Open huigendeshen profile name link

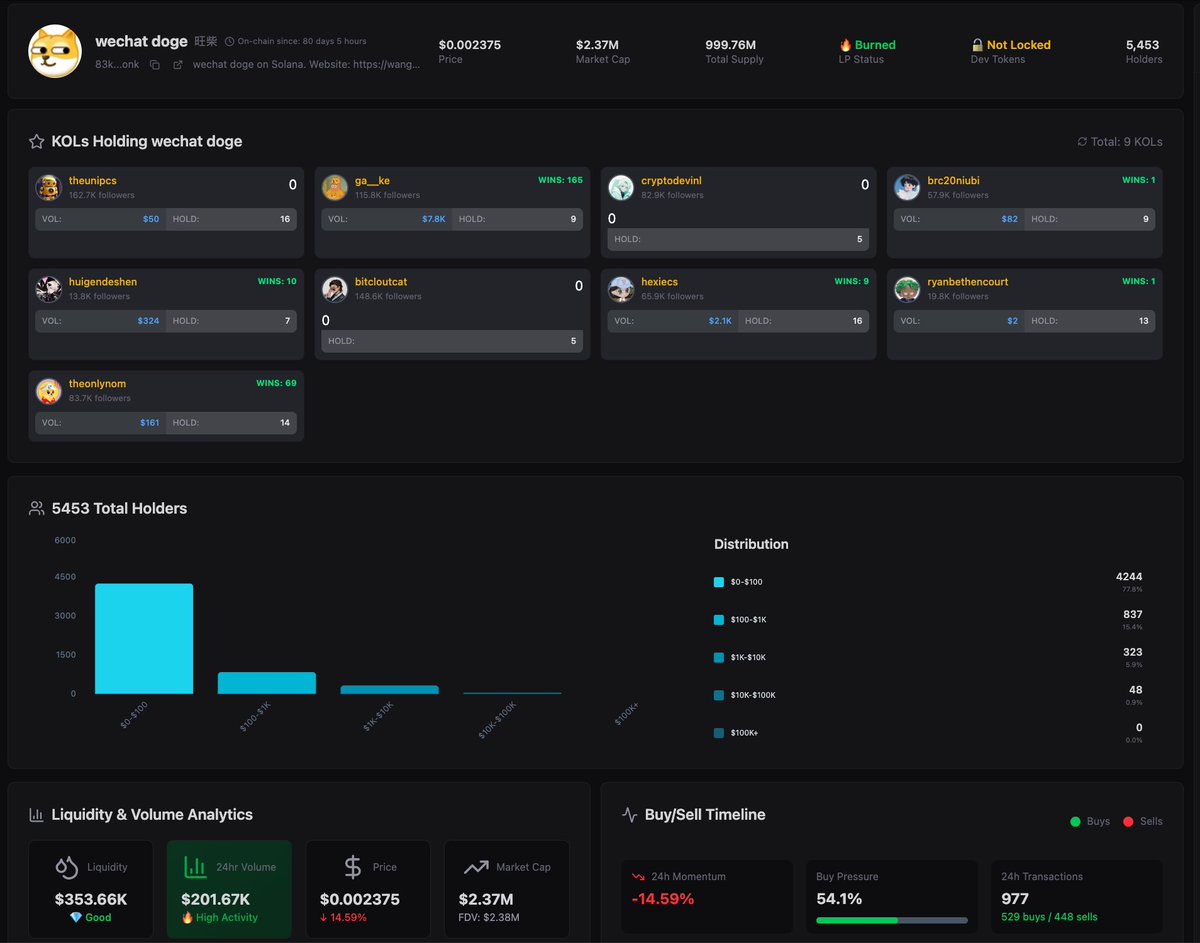tap(103, 282)
